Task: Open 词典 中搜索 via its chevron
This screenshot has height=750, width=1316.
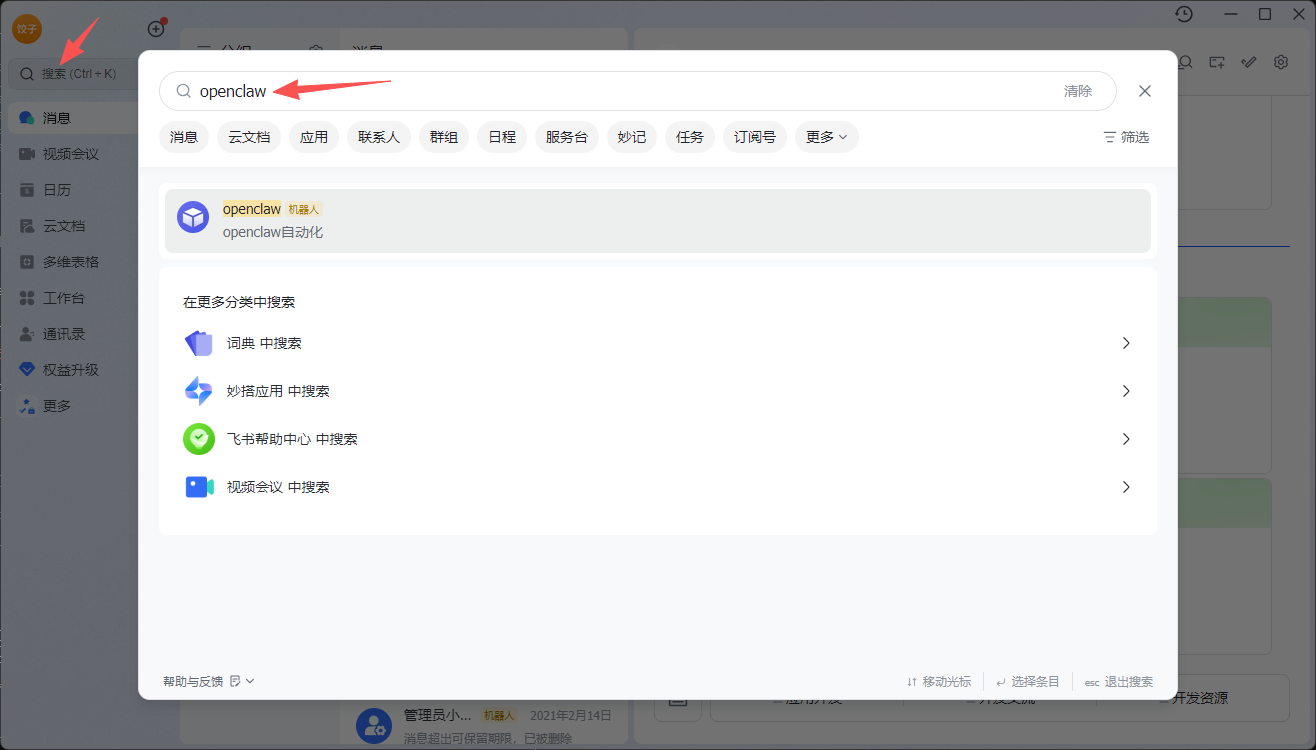Action: coord(1126,342)
